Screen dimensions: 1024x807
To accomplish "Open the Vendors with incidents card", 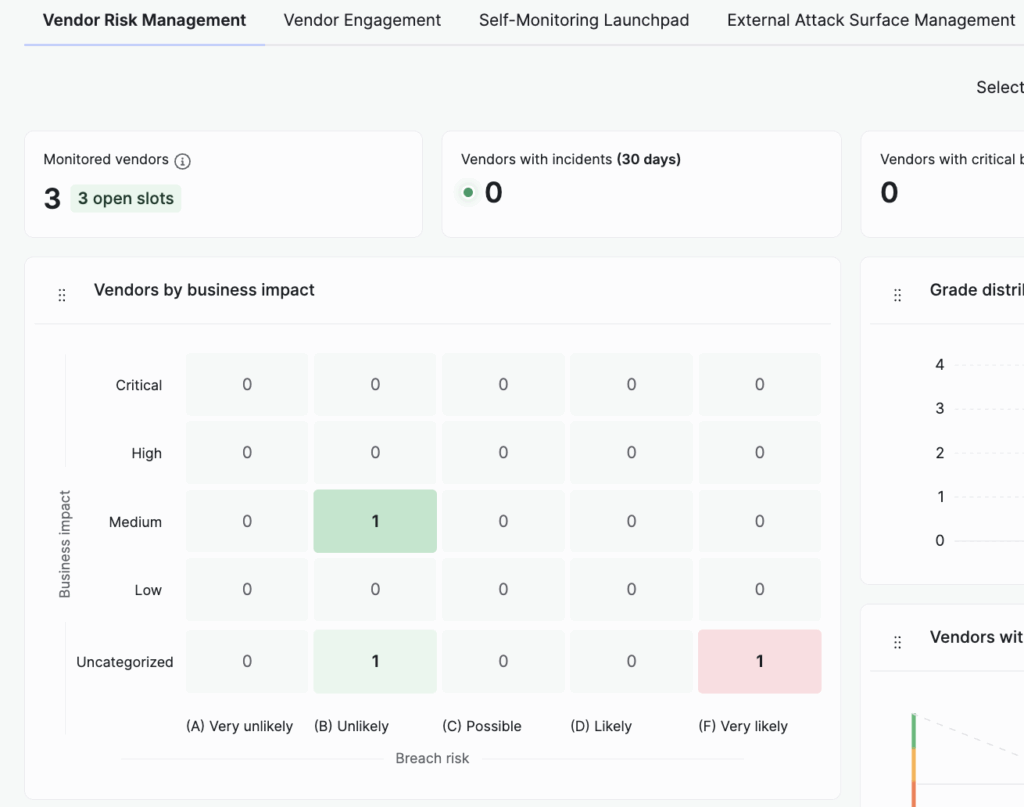I will tap(641, 187).
